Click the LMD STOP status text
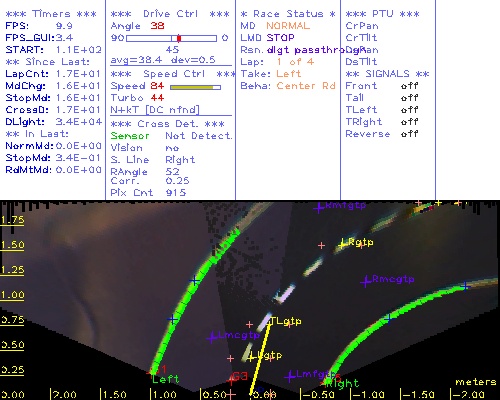This screenshot has height=400, width=500. pos(267,38)
